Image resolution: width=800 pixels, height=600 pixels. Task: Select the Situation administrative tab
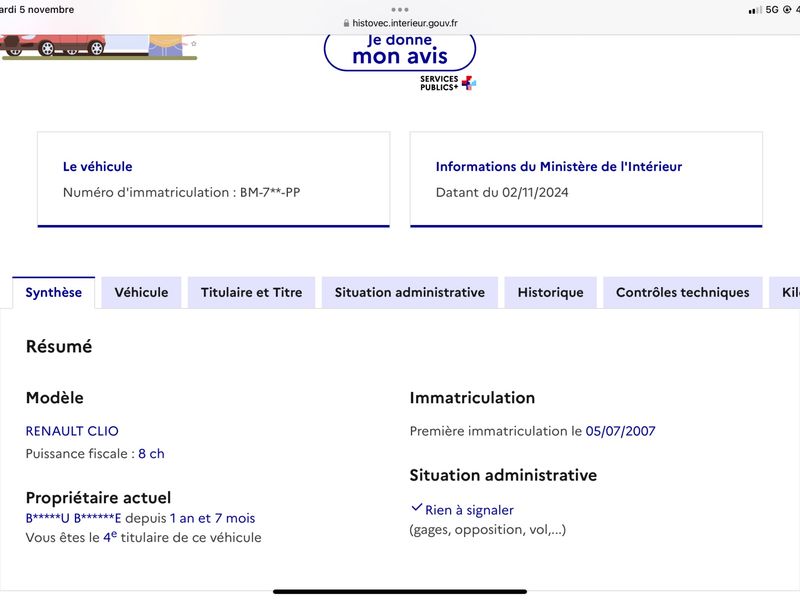(x=410, y=292)
